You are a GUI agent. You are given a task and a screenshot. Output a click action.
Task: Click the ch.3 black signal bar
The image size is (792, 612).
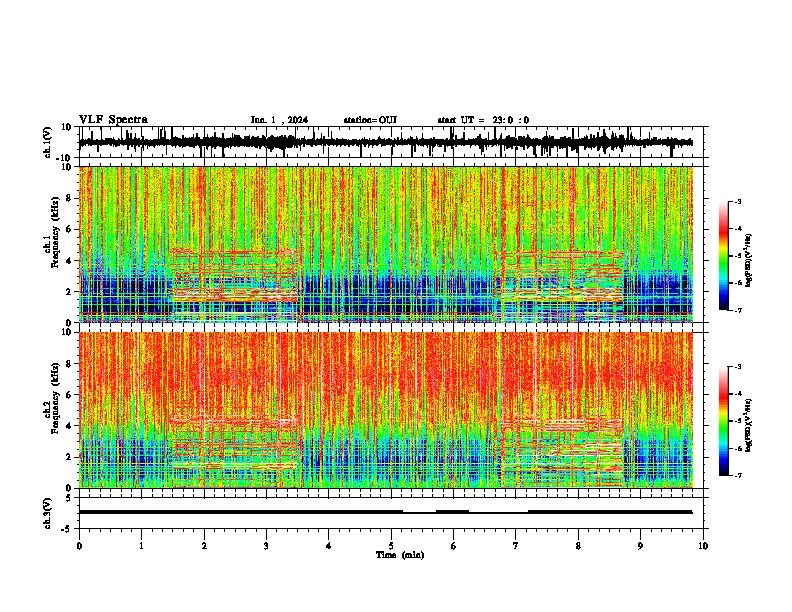(385, 512)
